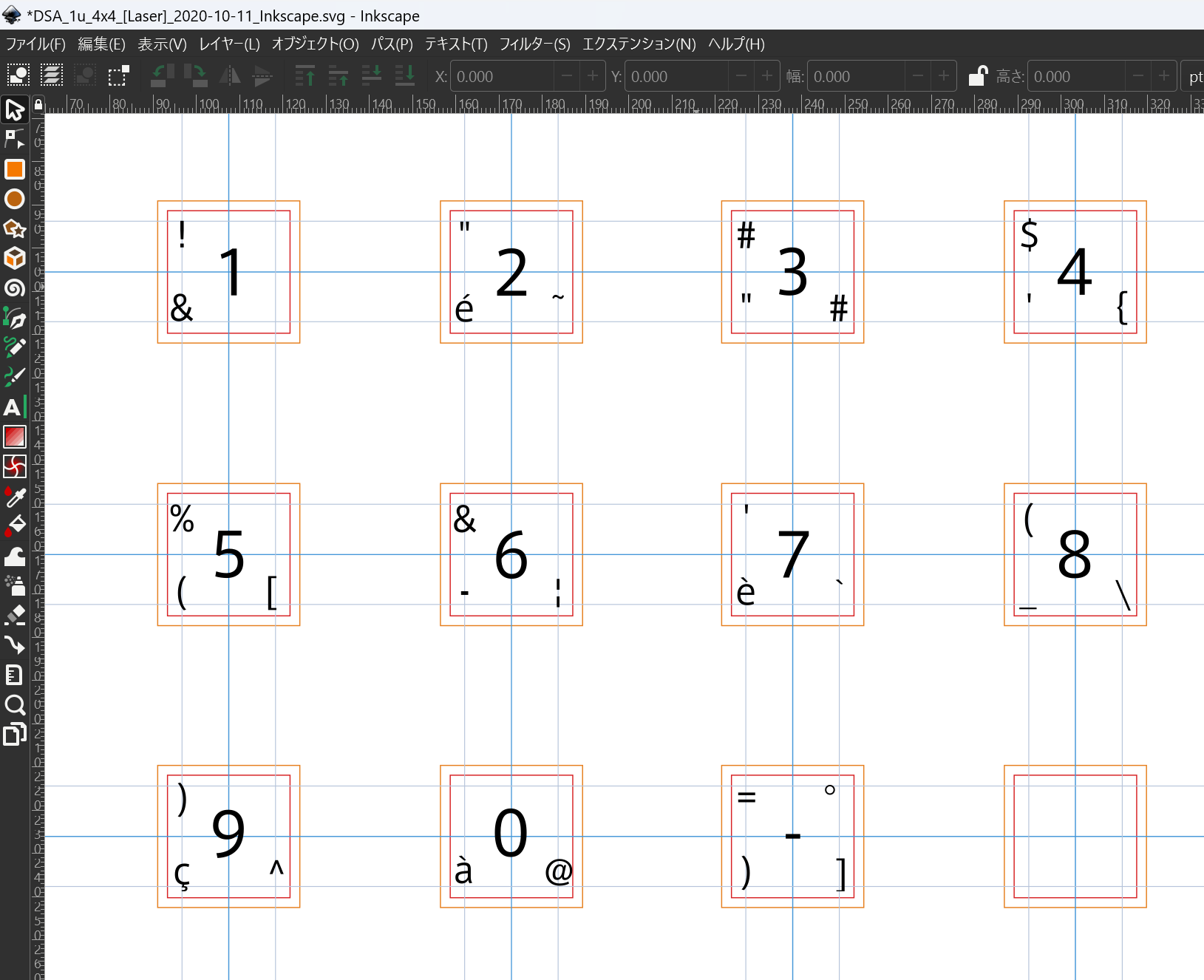Rotate selection 90° counter-clockwise
Image resolution: width=1204 pixels, height=980 pixels.
(x=163, y=75)
